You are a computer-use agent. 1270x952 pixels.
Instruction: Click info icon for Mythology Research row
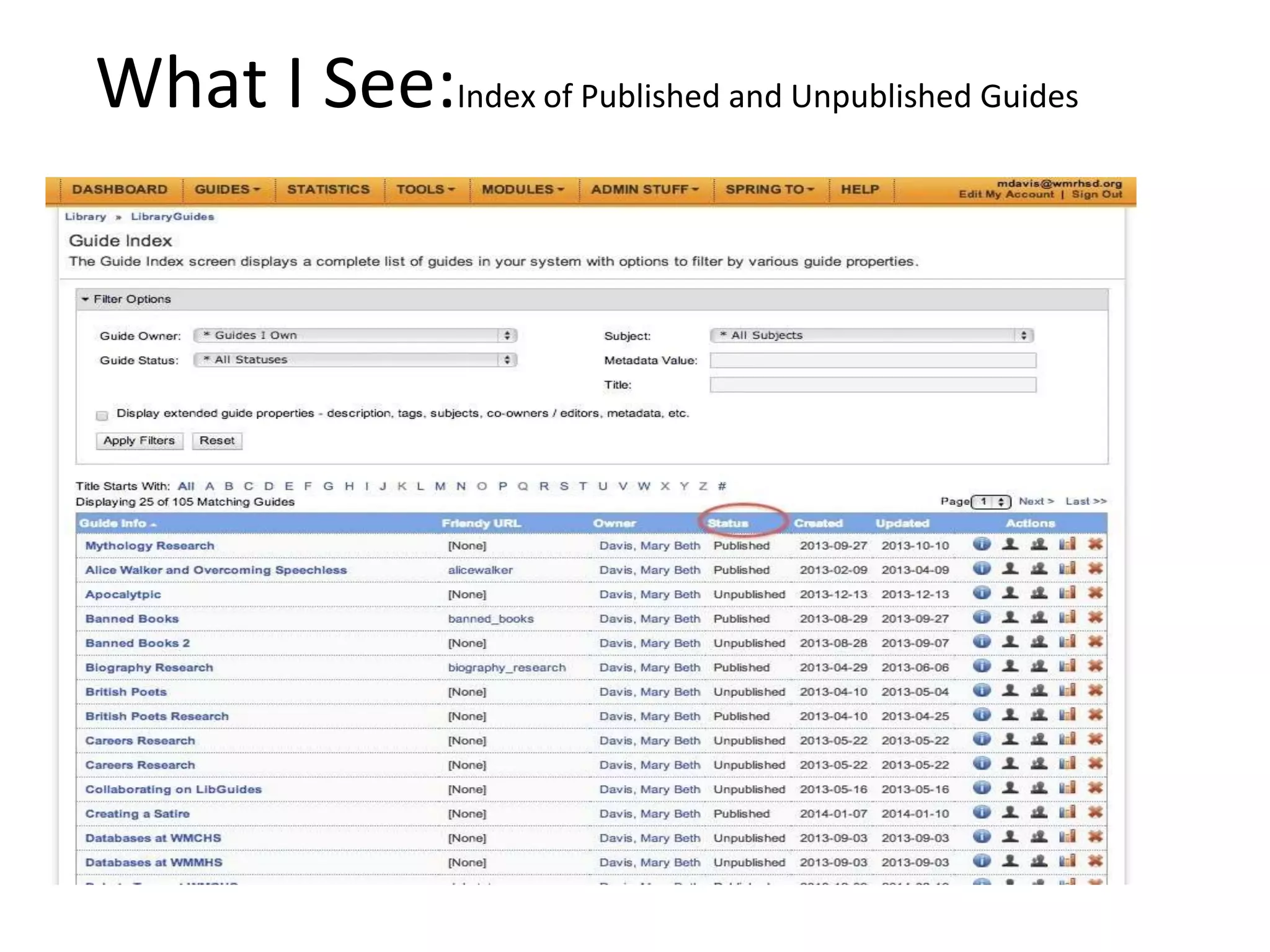(x=982, y=544)
